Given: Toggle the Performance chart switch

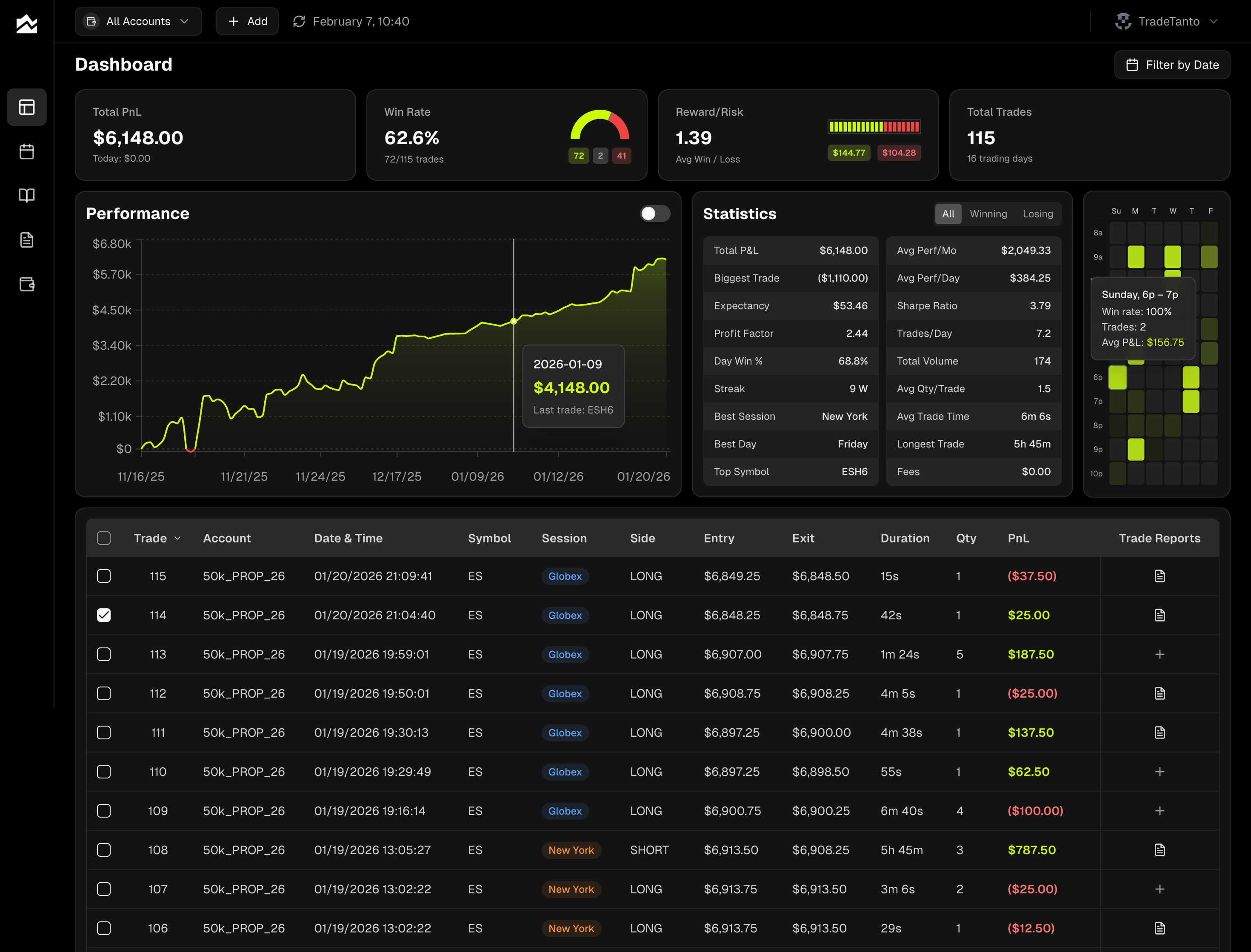Looking at the screenshot, I should (655, 214).
